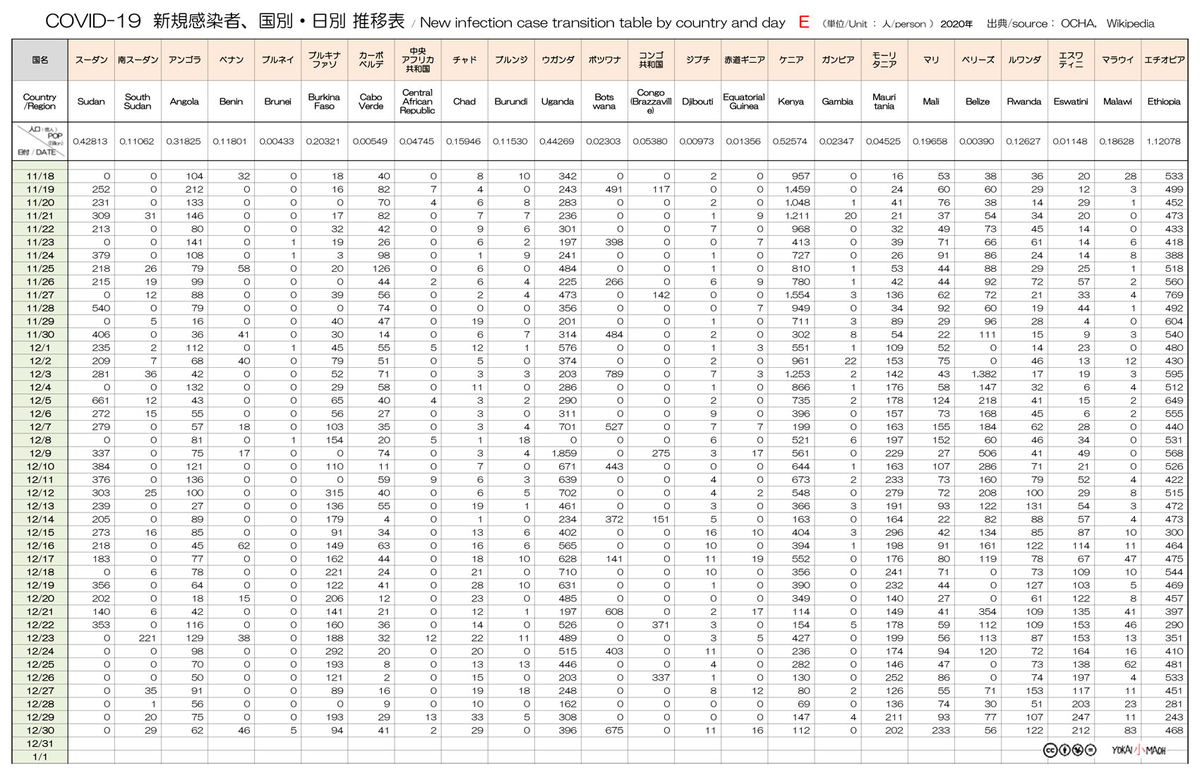1200x771 pixels.
Task: Select the Ethiopia column header
Action: 1164,102
